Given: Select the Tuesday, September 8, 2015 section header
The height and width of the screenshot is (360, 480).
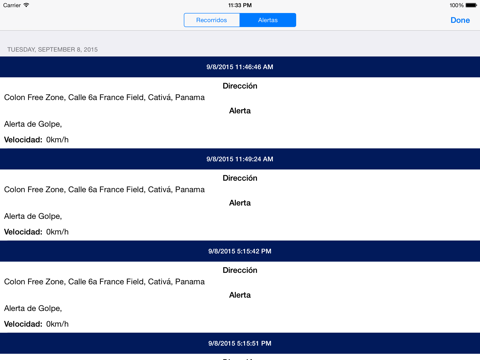Looking at the screenshot, I should [x=53, y=50].
